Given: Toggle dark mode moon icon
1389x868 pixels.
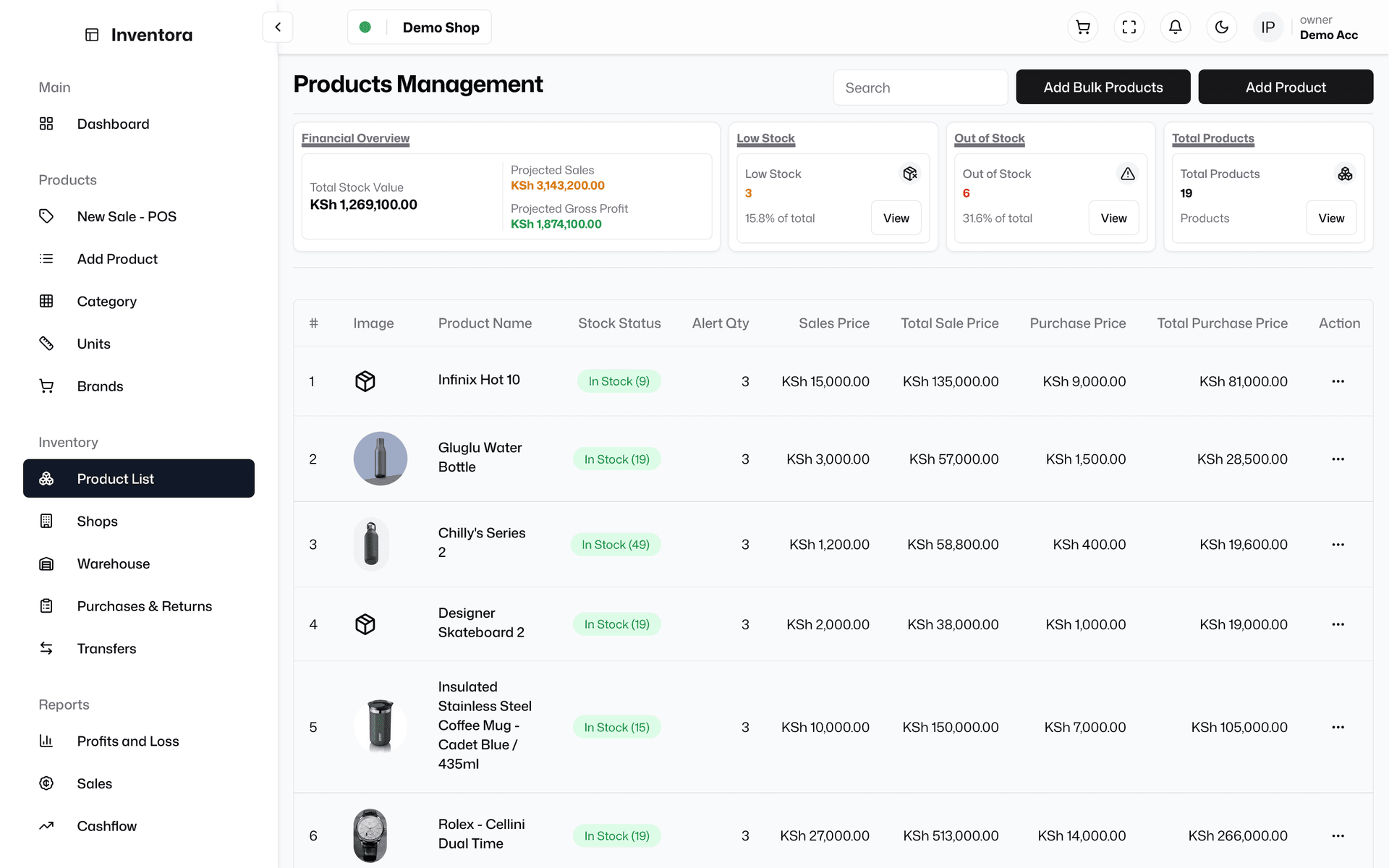Looking at the screenshot, I should (1222, 27).
